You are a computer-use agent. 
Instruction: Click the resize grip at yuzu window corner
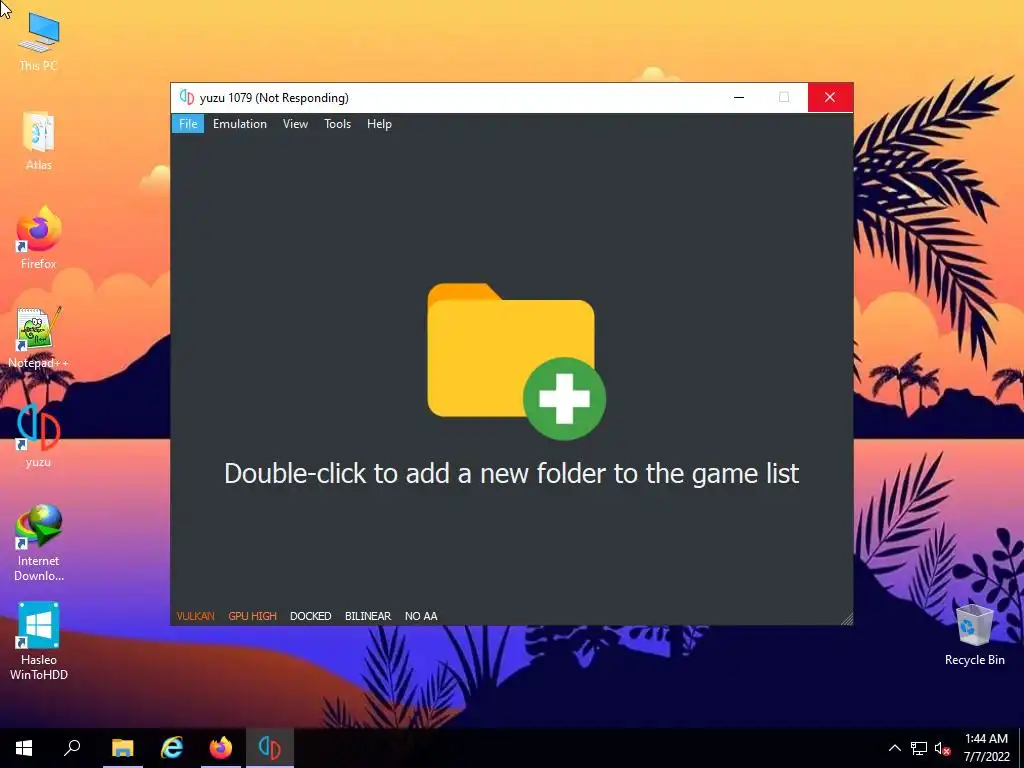pyautogui.click(x=847, y=619)
